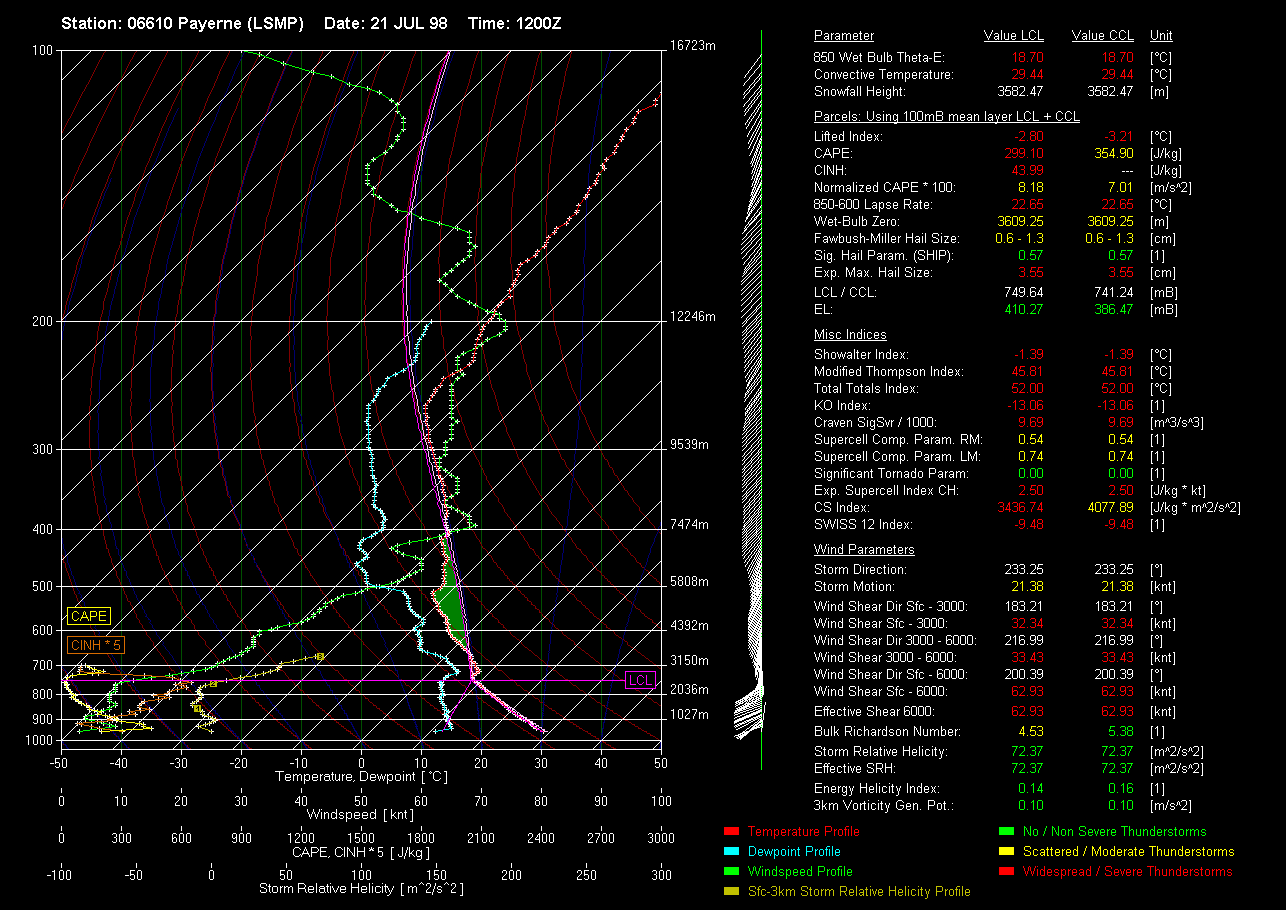Click the orange CINH * 5 box

[96, 645]
